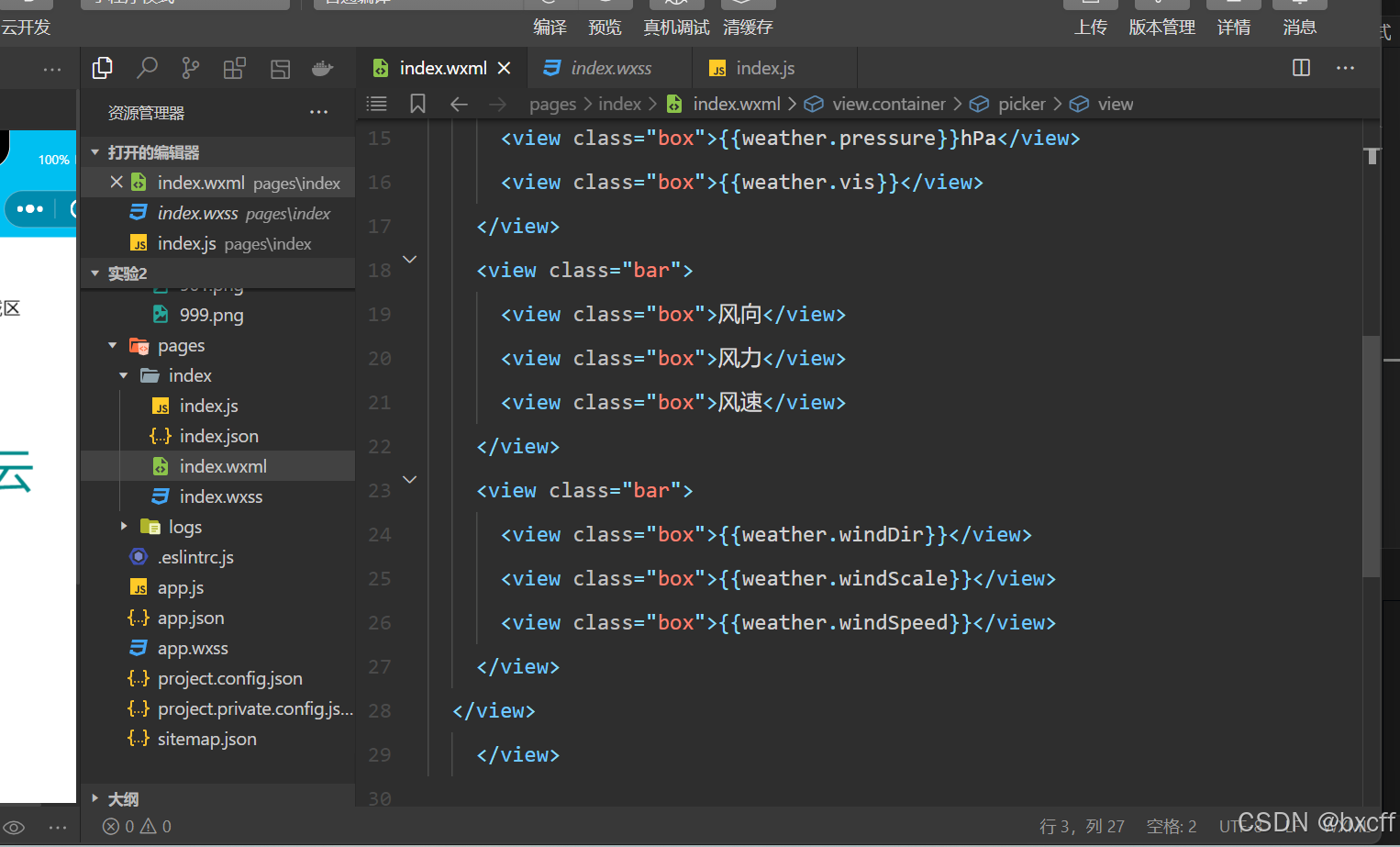Open the Explorer files icon in activity bar

pos(103,68)
